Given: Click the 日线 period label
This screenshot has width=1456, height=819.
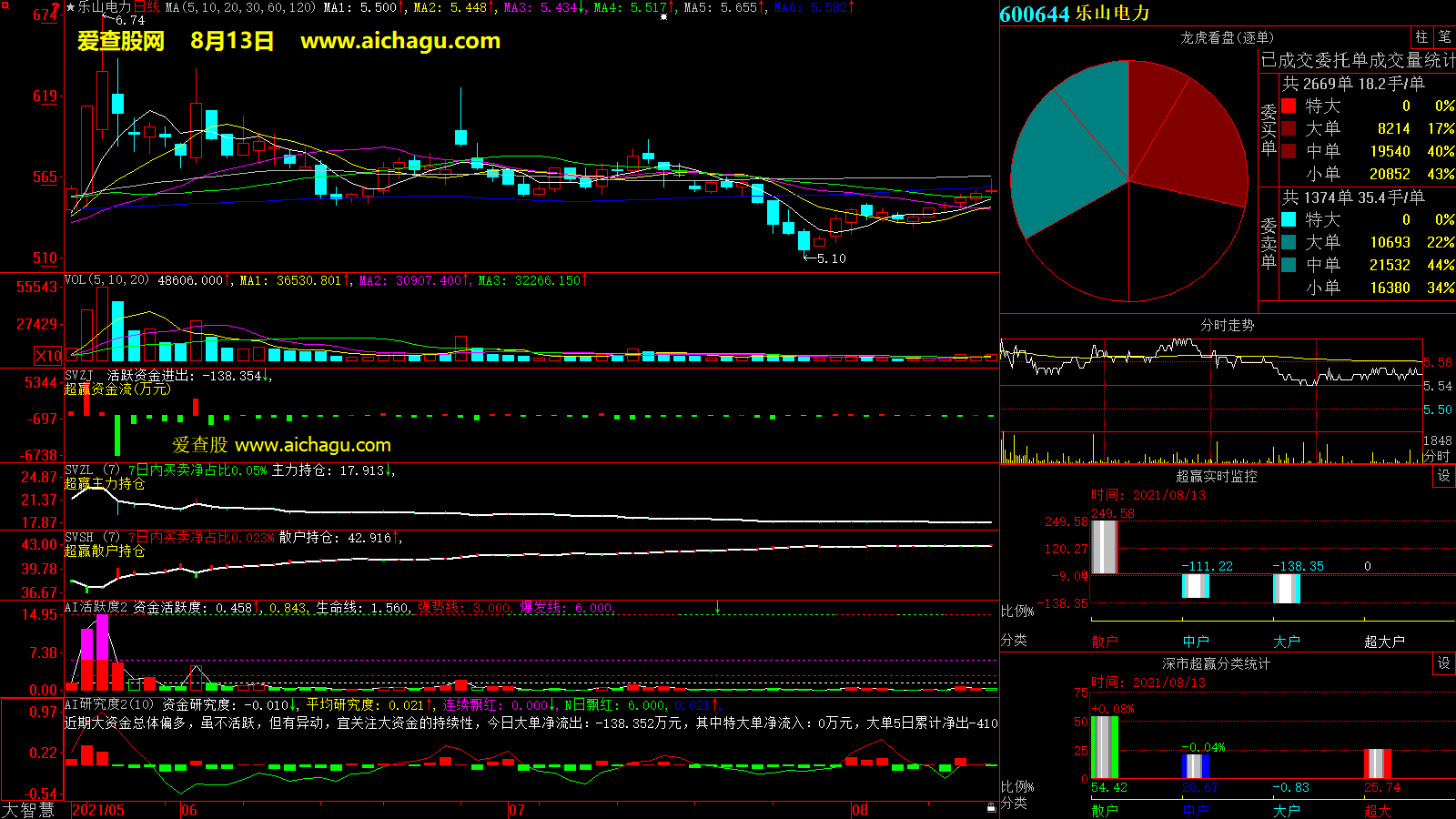Looking at the screenshot, I should pos(147,7).
